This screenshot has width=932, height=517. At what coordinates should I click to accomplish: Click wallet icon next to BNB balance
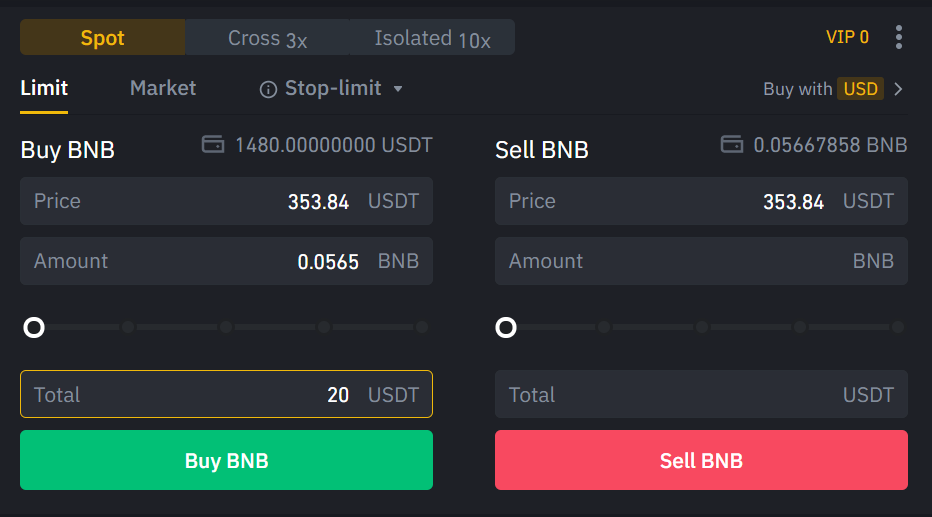[x=732, y=145]
